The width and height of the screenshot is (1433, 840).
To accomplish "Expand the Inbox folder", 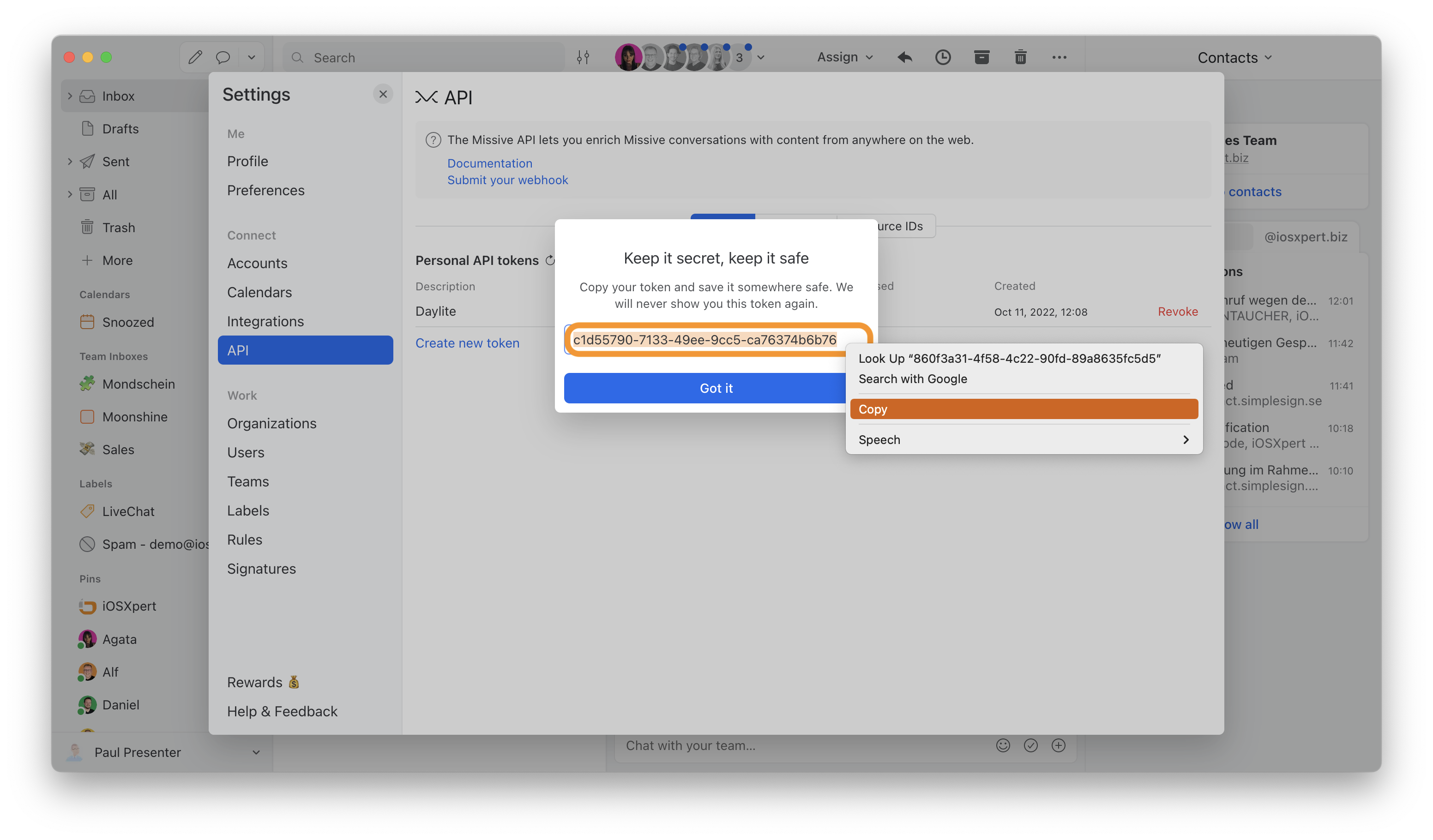I will [x=70, y=96].
